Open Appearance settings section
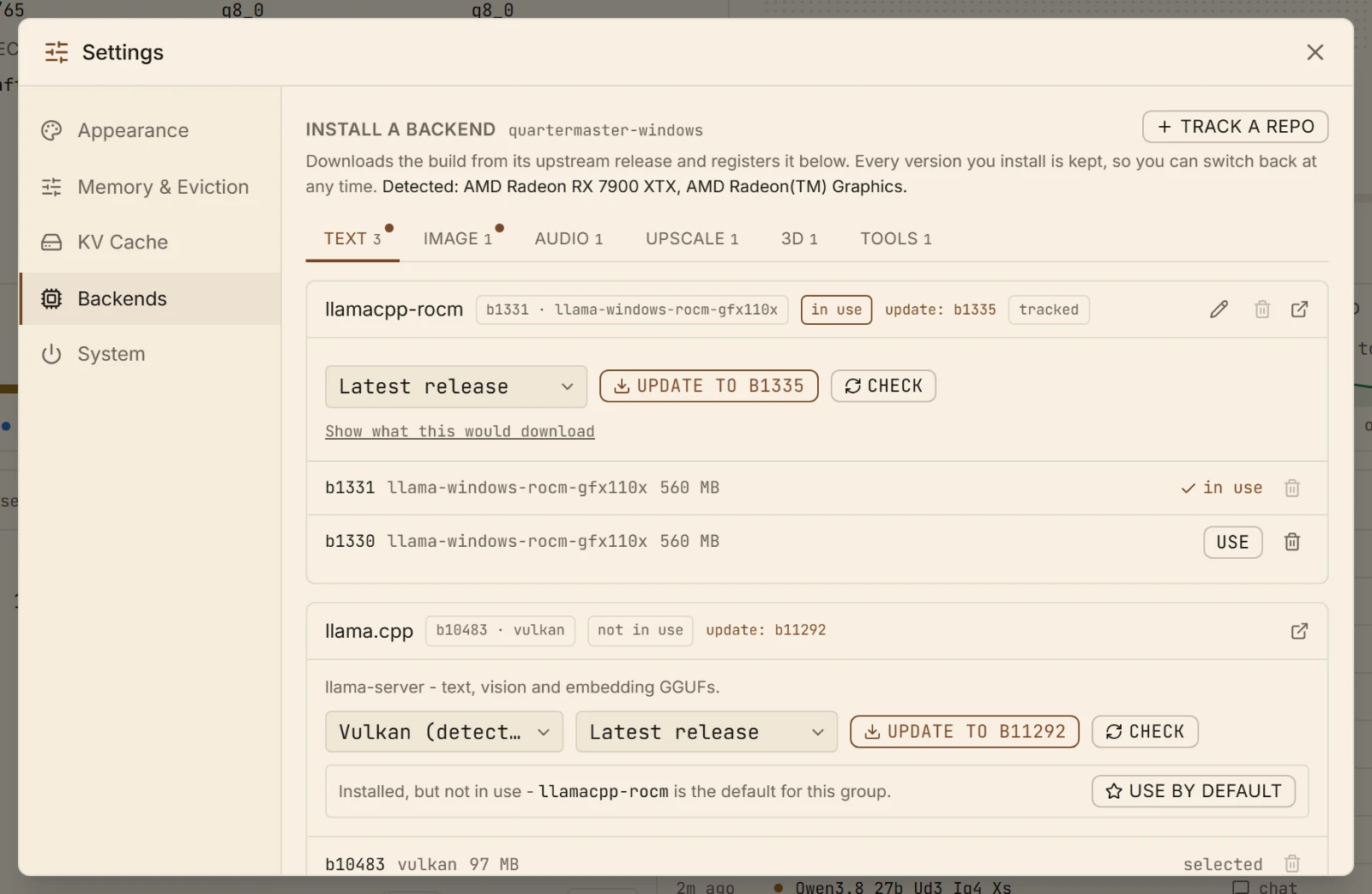The height and width of the screenshot is (894, 1372). click(x=150, y=130)
